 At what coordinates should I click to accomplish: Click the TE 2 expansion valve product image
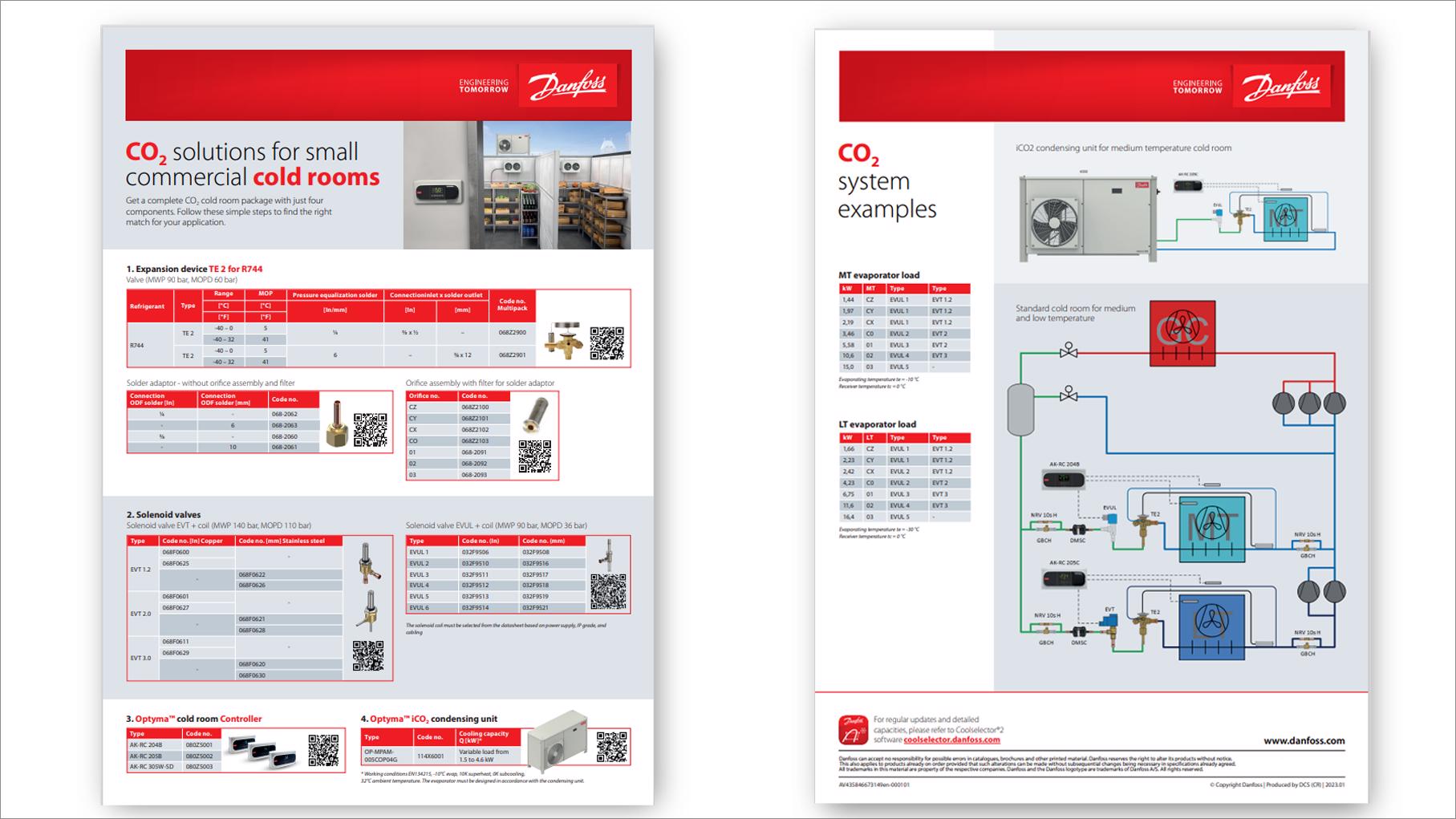[564, 340]
